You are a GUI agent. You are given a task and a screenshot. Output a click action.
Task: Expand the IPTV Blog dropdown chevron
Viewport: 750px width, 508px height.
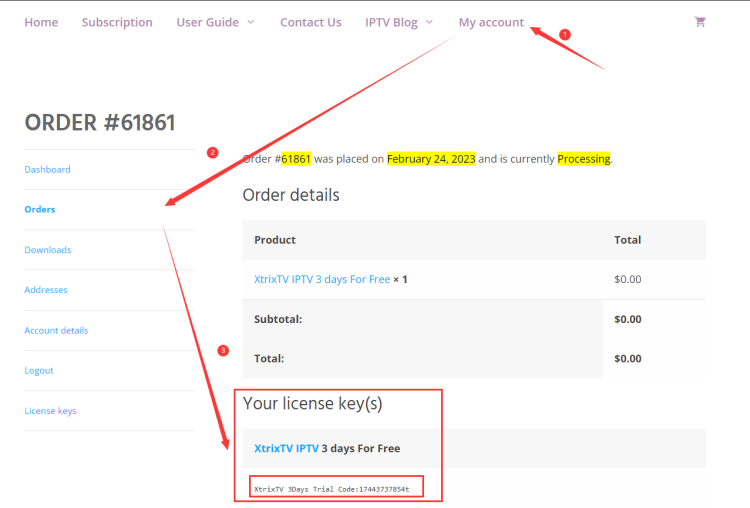(430, 22)
